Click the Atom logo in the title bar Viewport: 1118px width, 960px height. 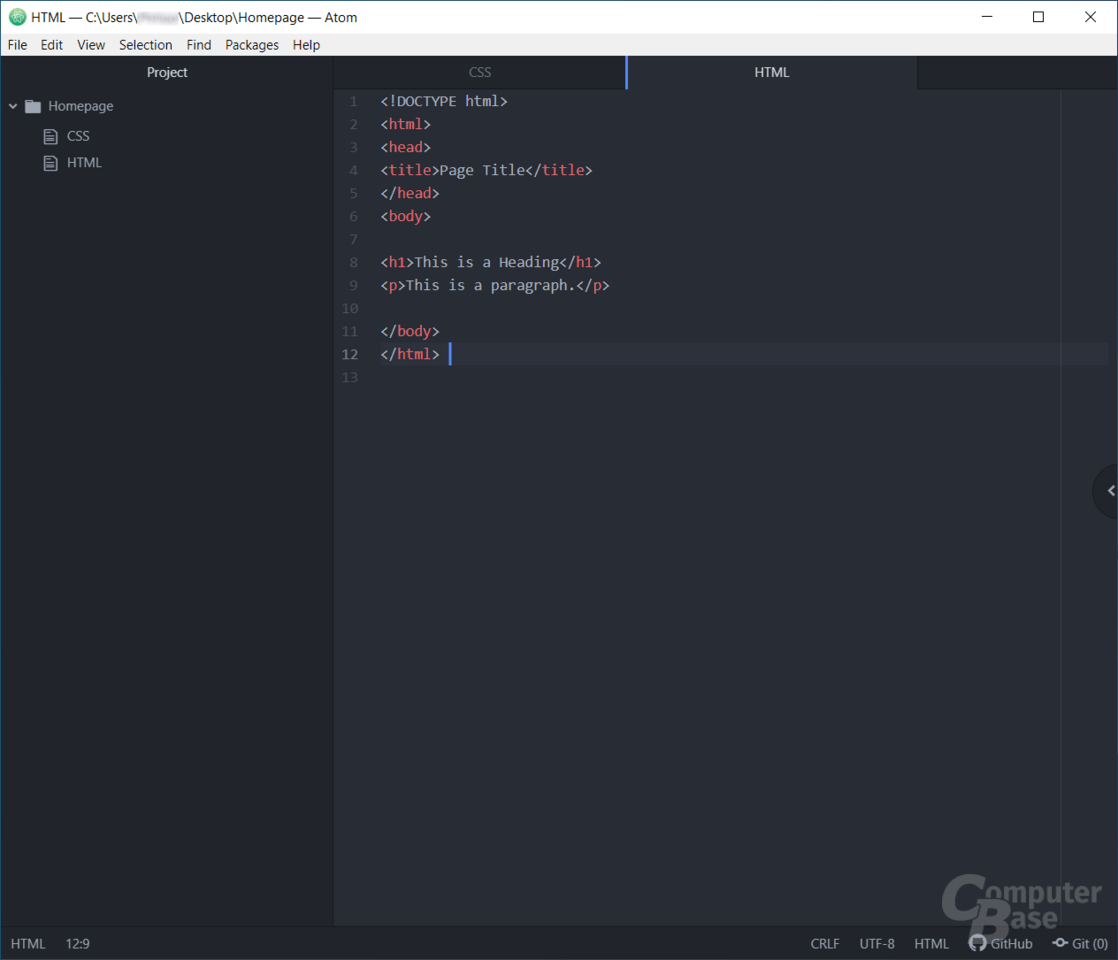16,17
